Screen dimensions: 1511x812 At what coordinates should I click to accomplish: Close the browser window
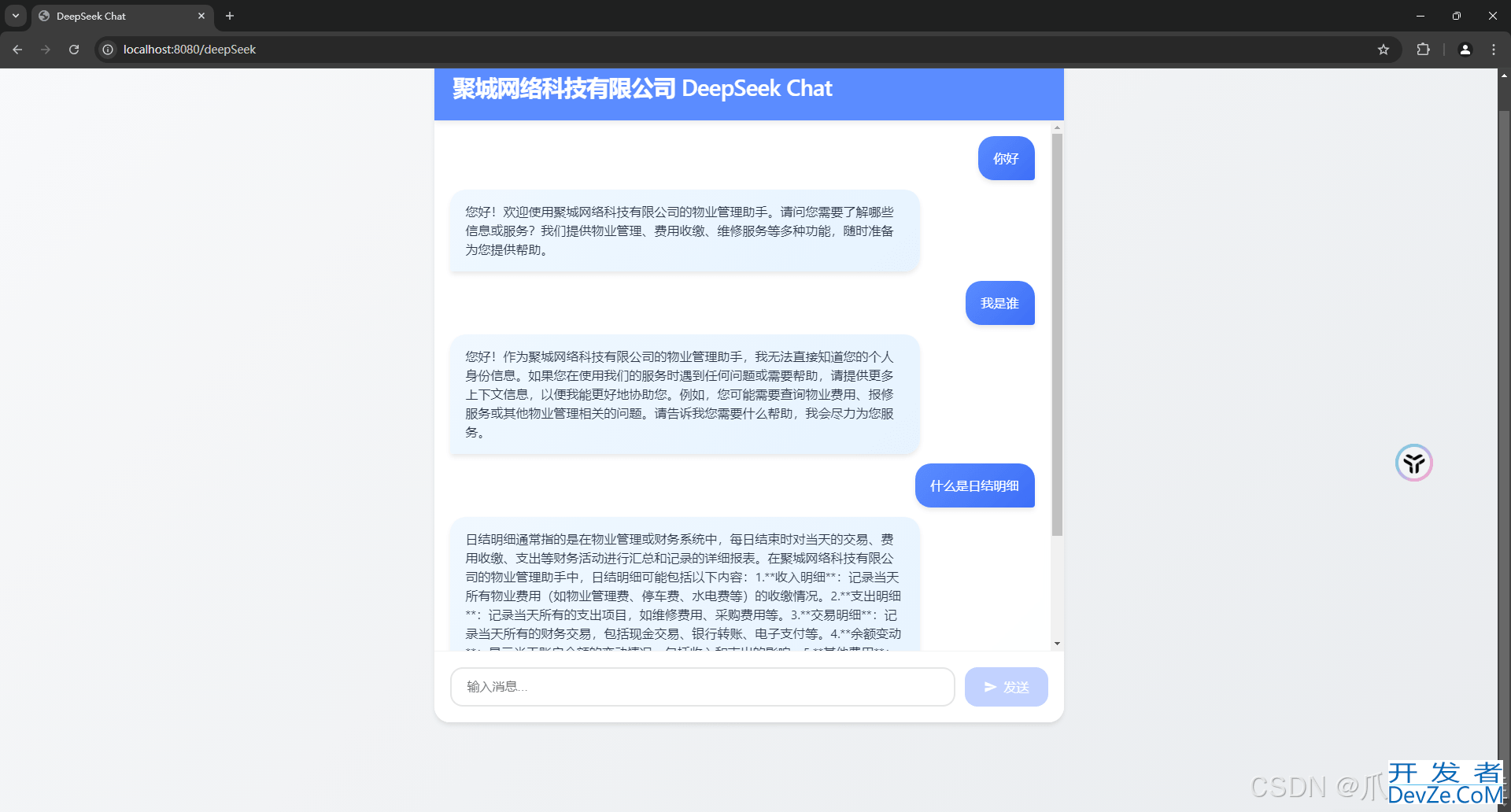pyautogui.click(x=1493, y=16)
